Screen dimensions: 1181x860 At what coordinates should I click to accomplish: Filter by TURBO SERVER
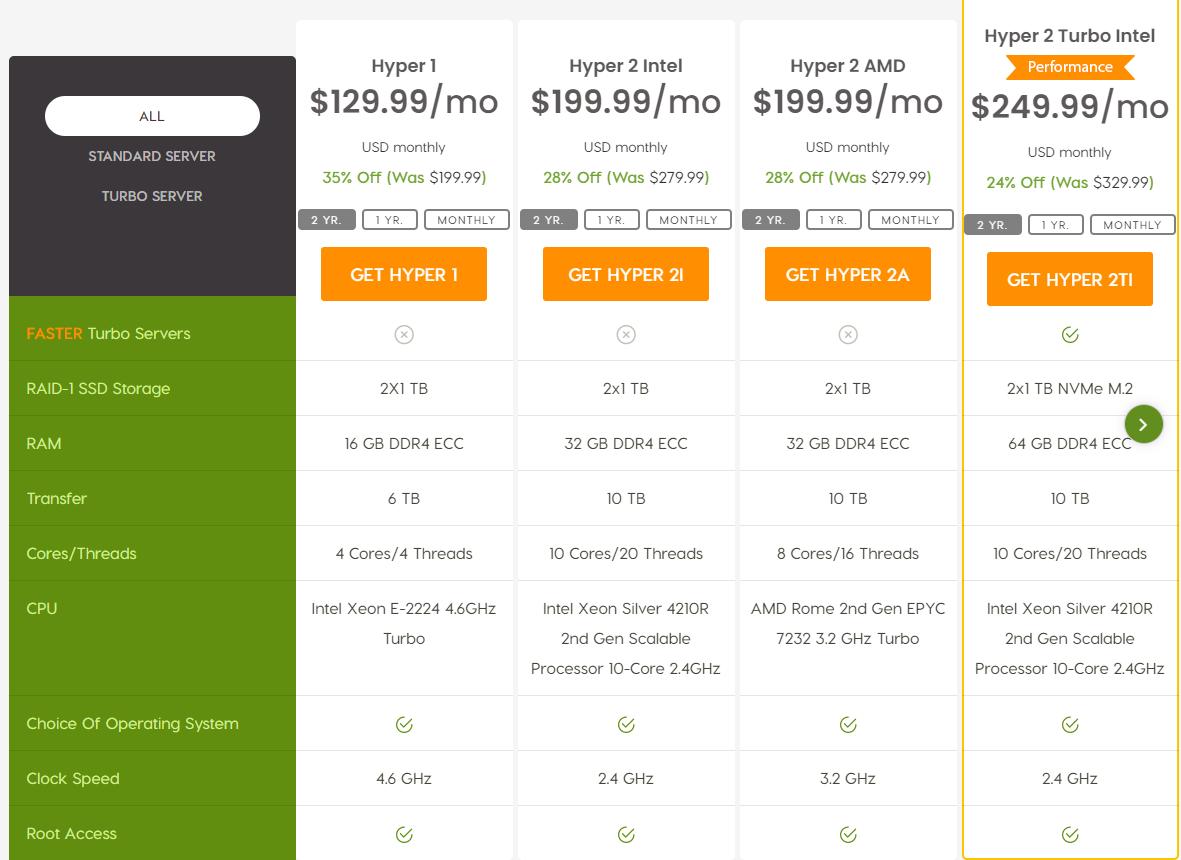pyautogui.click(x=152, y=196)
